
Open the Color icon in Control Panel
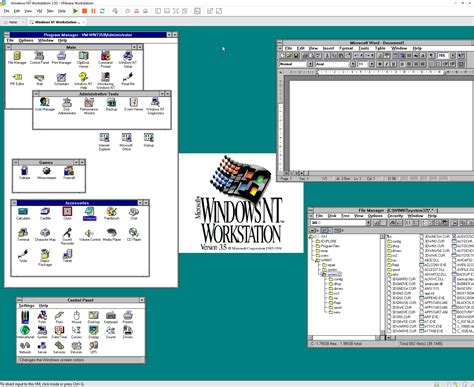[x=25, y=317]
